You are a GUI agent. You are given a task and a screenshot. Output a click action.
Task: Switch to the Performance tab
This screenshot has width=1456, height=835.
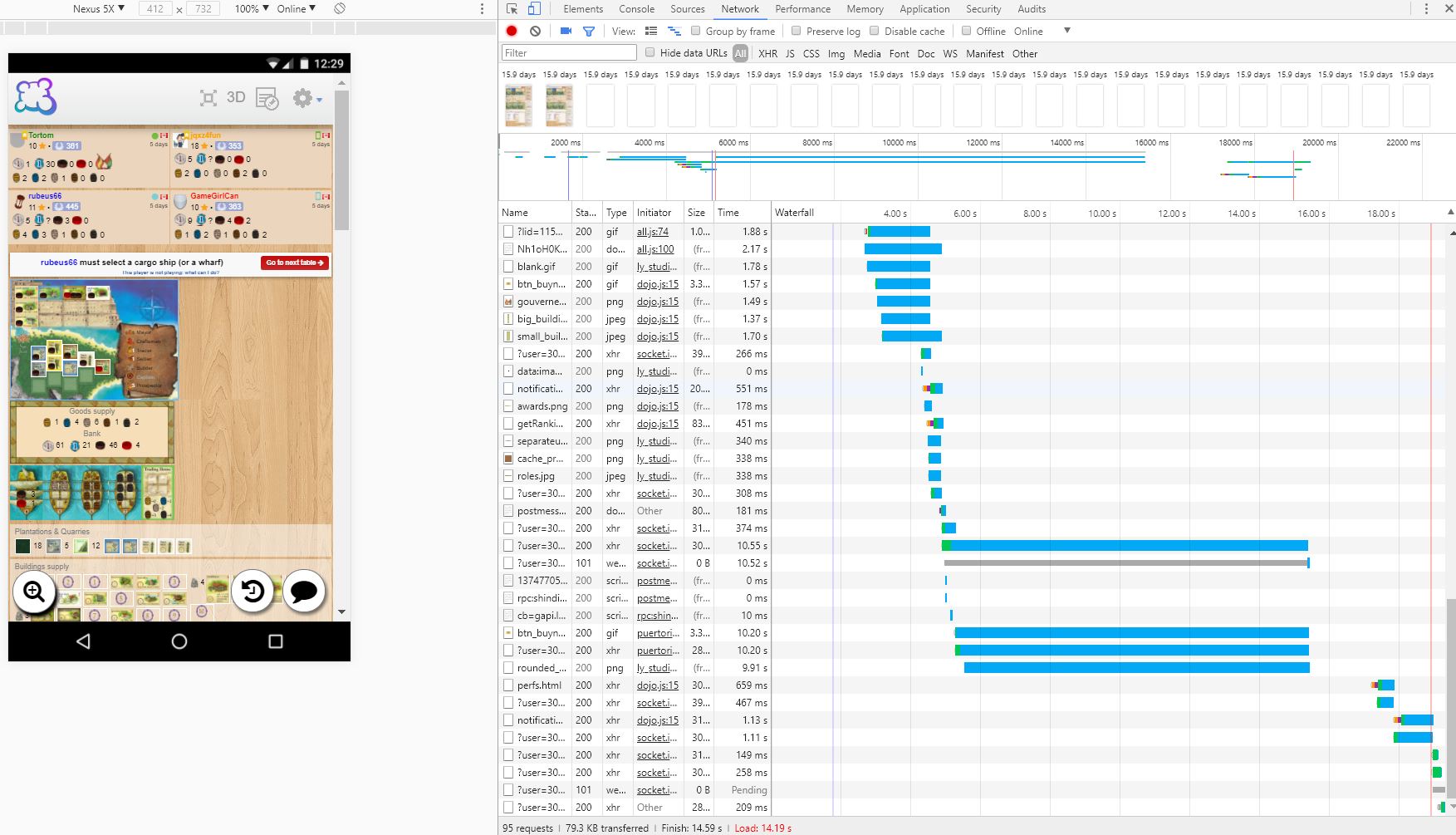(x=802, y=9)
